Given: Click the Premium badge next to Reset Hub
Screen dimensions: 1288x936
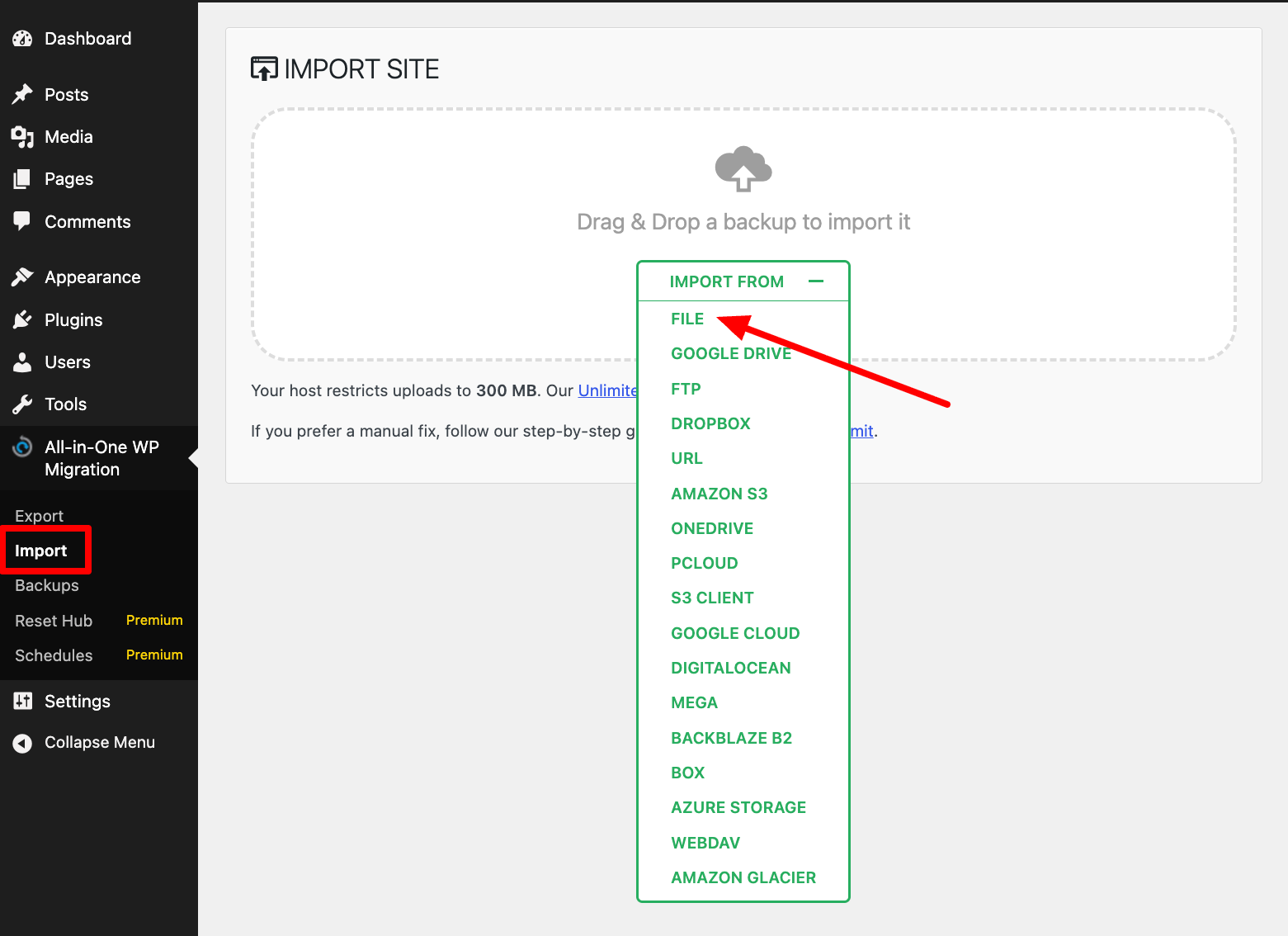Looking at the screenshot, I should coord(154,620).
